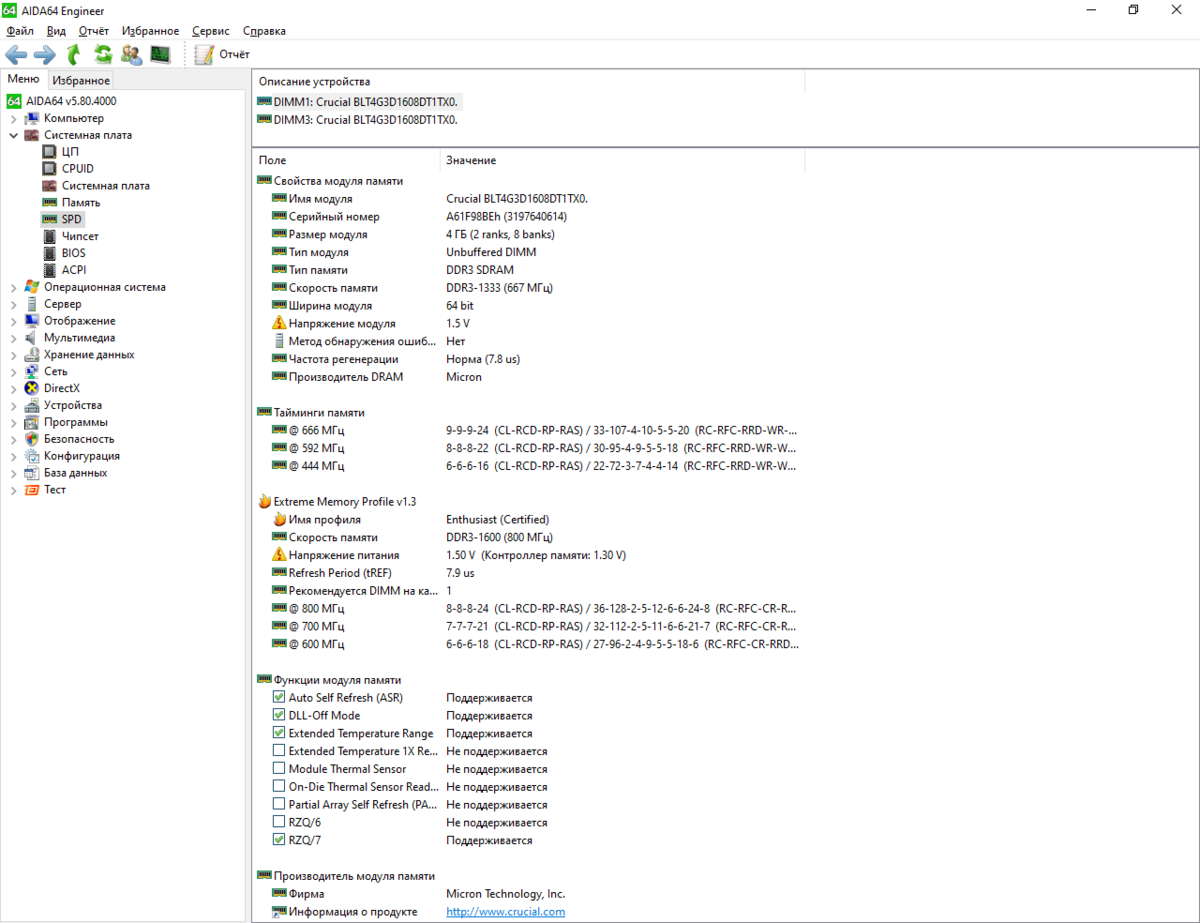
Task: Click the Мультимедиа speaker icon
Action: (x=32, y=338)
